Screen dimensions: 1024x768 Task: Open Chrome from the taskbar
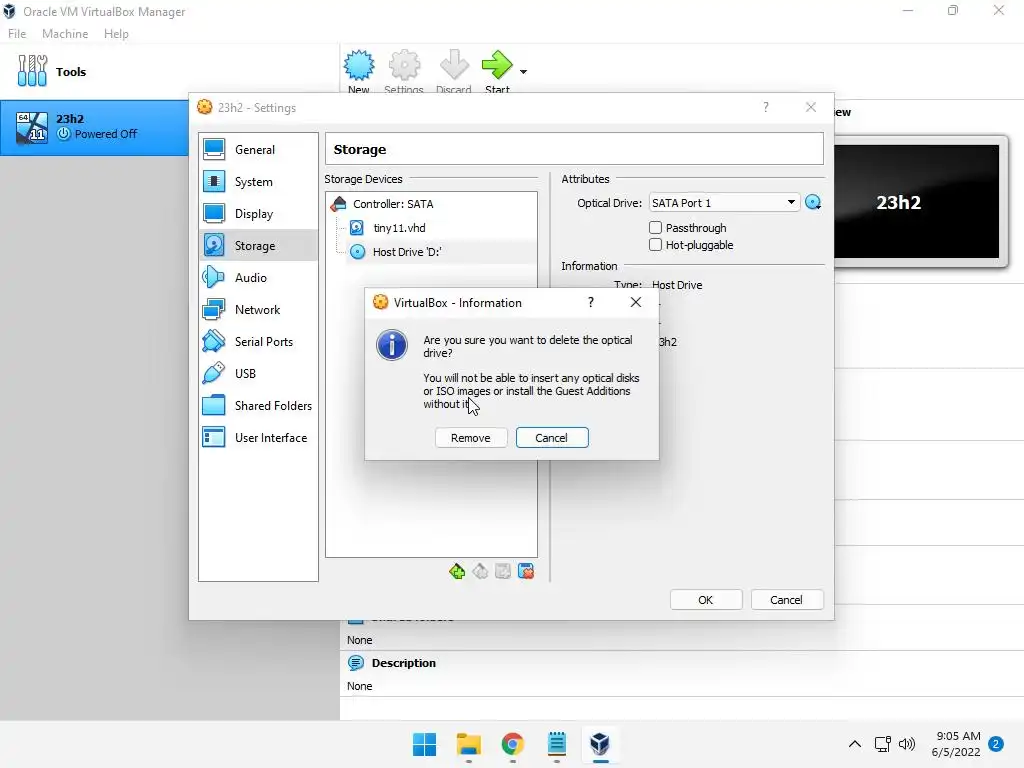(x=513, y=744)
